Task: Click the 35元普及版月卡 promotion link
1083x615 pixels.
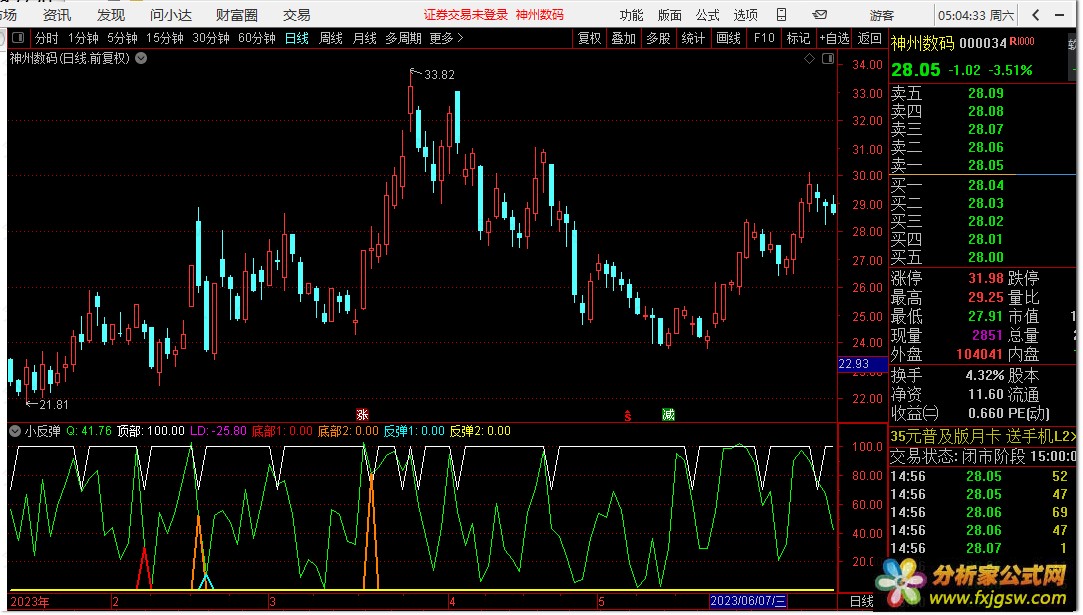Action: click(x=983, y=436)
